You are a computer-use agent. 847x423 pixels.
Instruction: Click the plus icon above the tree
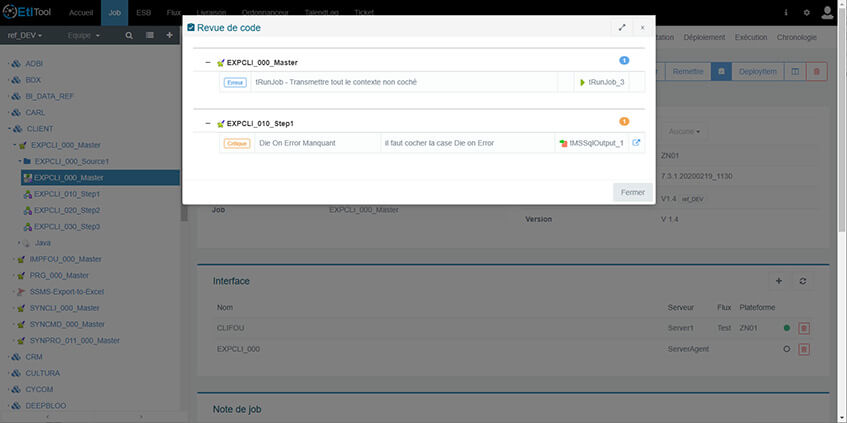tap(169, 35)
